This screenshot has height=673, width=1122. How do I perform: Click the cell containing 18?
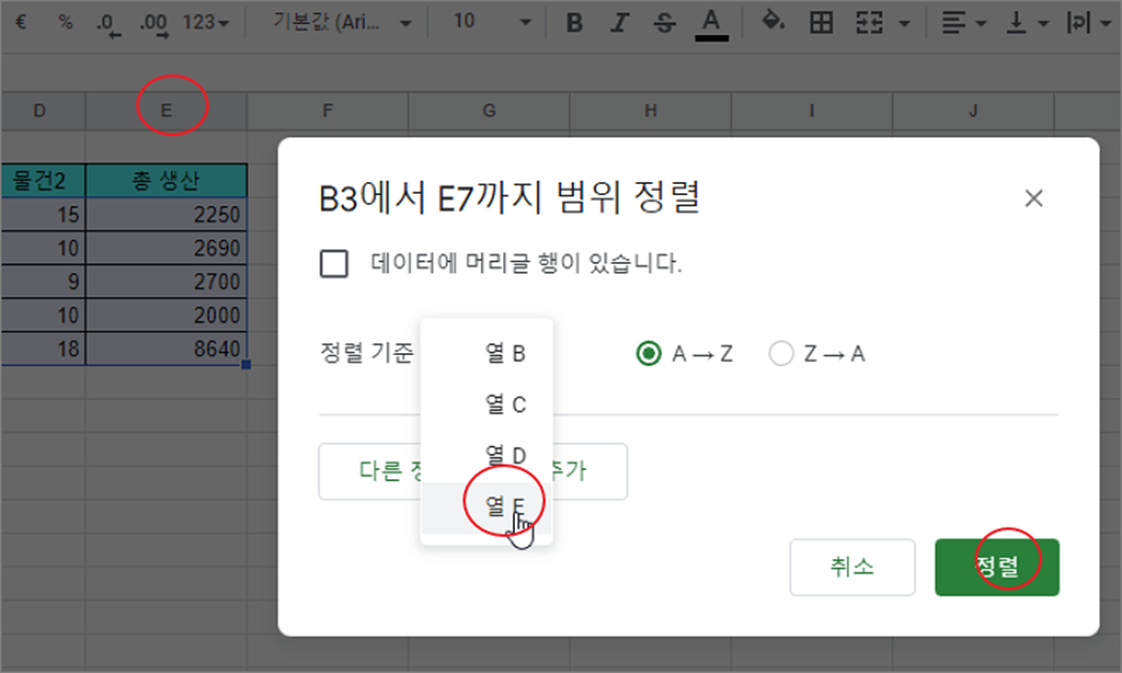point(43,348)
